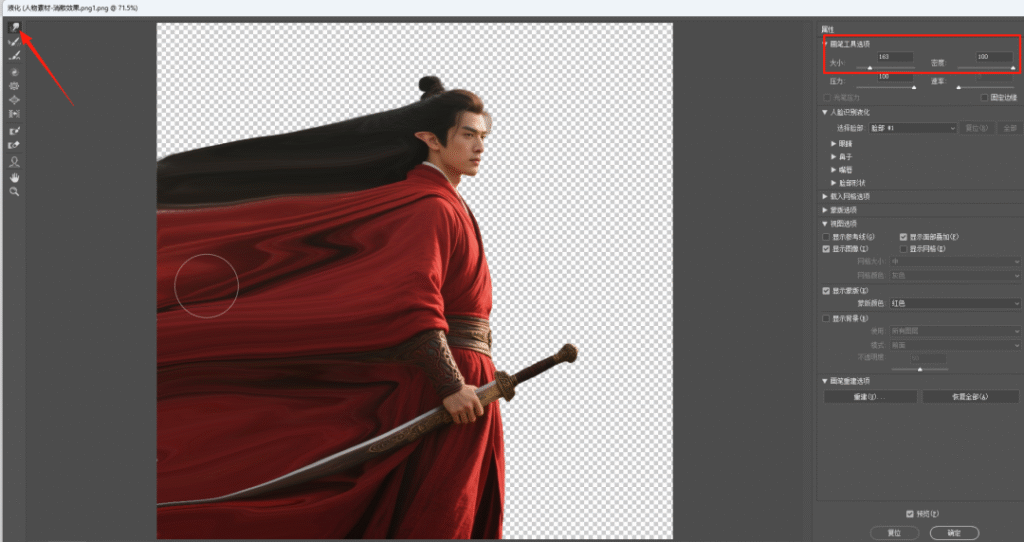
Task: Click the density field showing 100
Action: pos(994,57)
